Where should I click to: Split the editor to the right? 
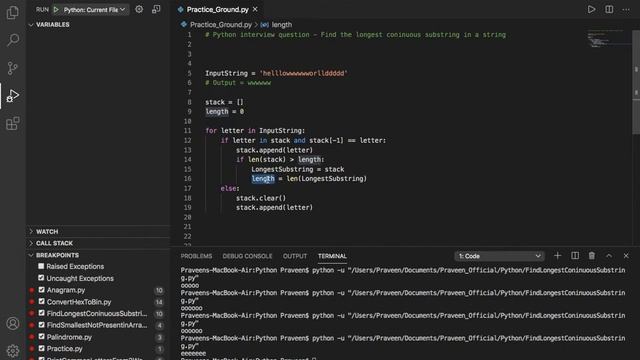[609, 9]
